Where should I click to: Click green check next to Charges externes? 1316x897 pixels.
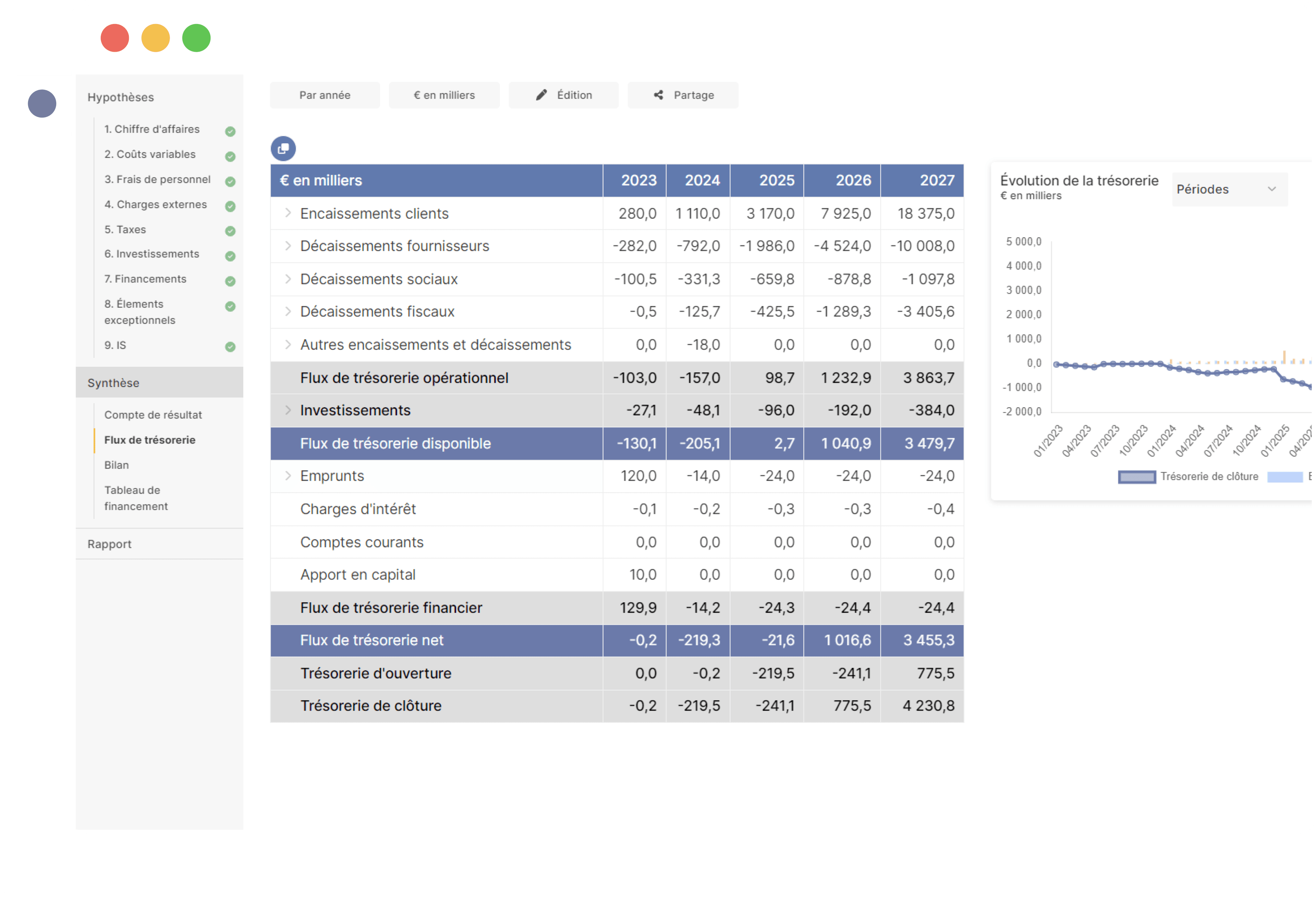(230, 206)
